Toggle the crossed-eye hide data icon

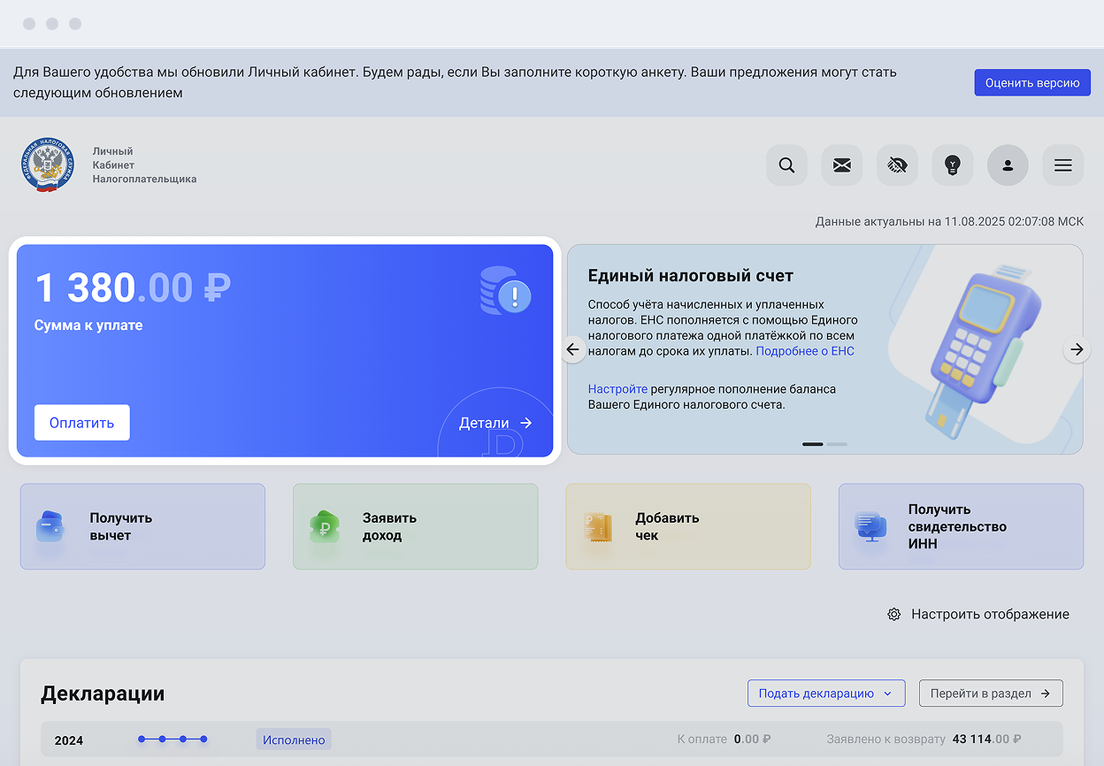897,165
